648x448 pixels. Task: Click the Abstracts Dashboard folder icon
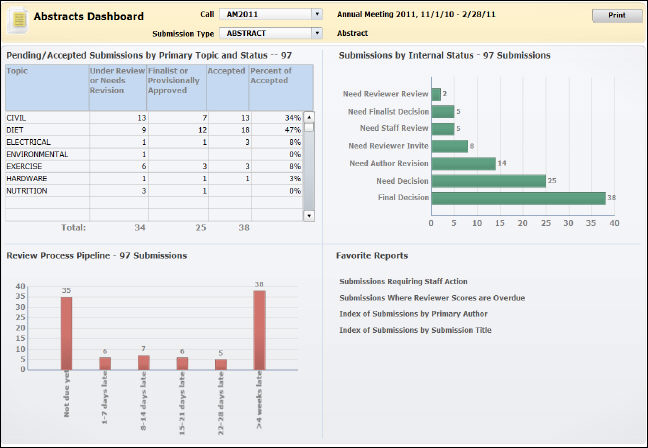click(17, 17)
